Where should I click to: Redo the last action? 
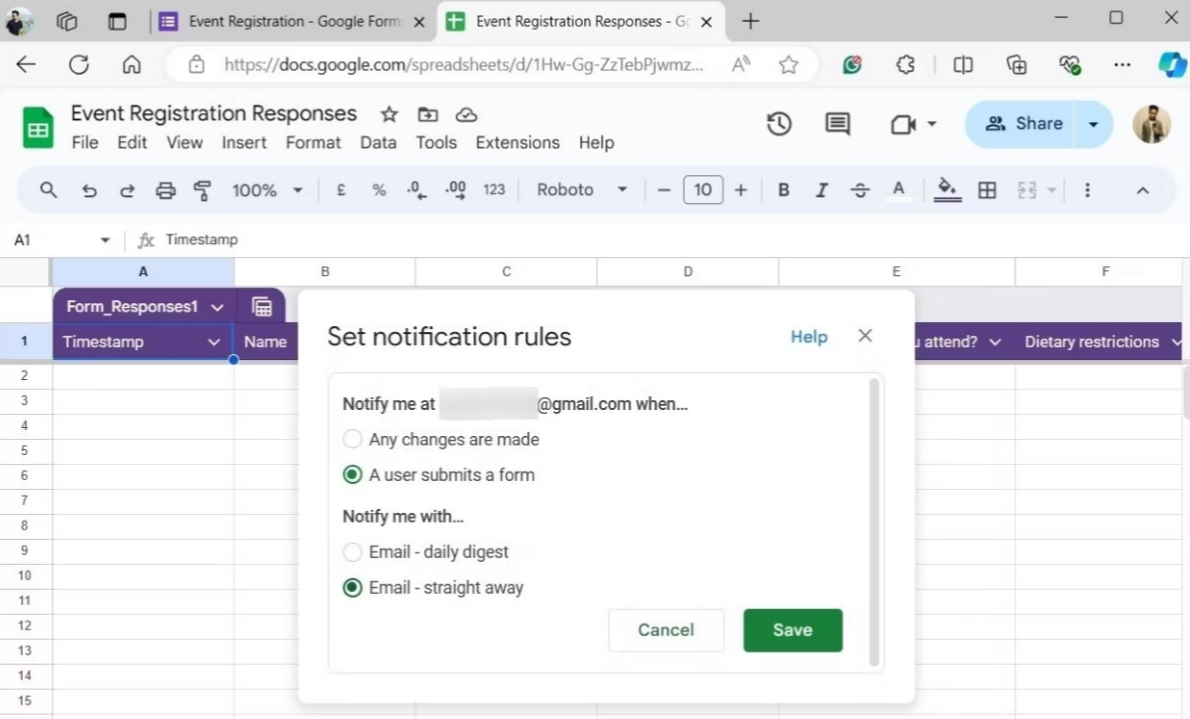pos(127,190)
